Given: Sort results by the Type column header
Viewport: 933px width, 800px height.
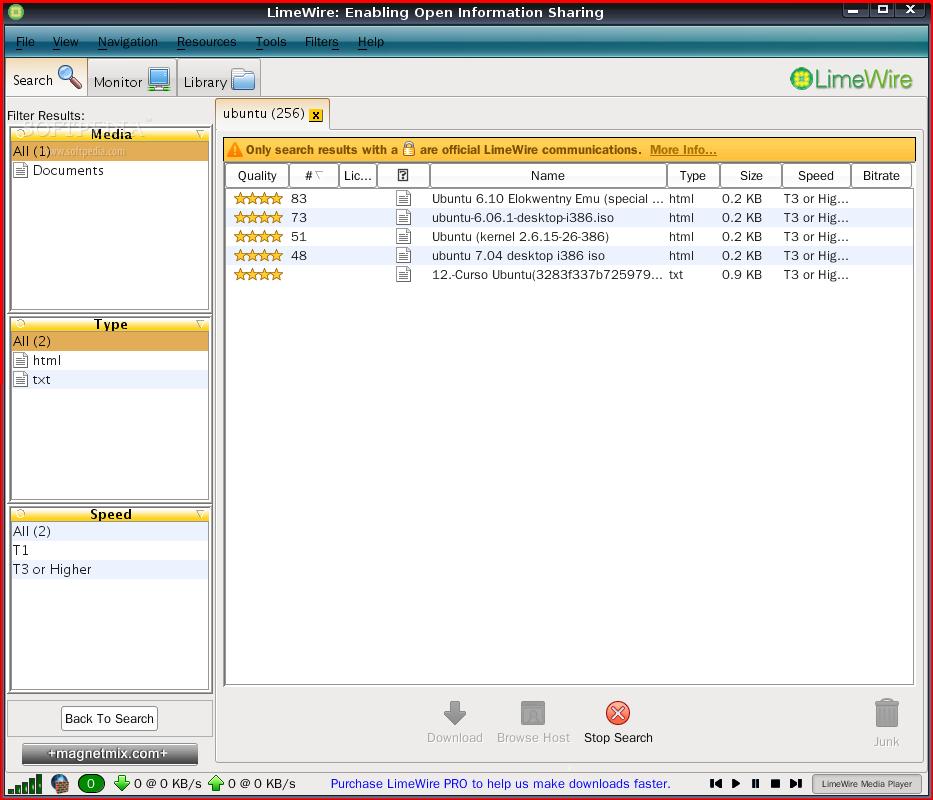Looking at the screenshot, I should [x=693, y=176].
